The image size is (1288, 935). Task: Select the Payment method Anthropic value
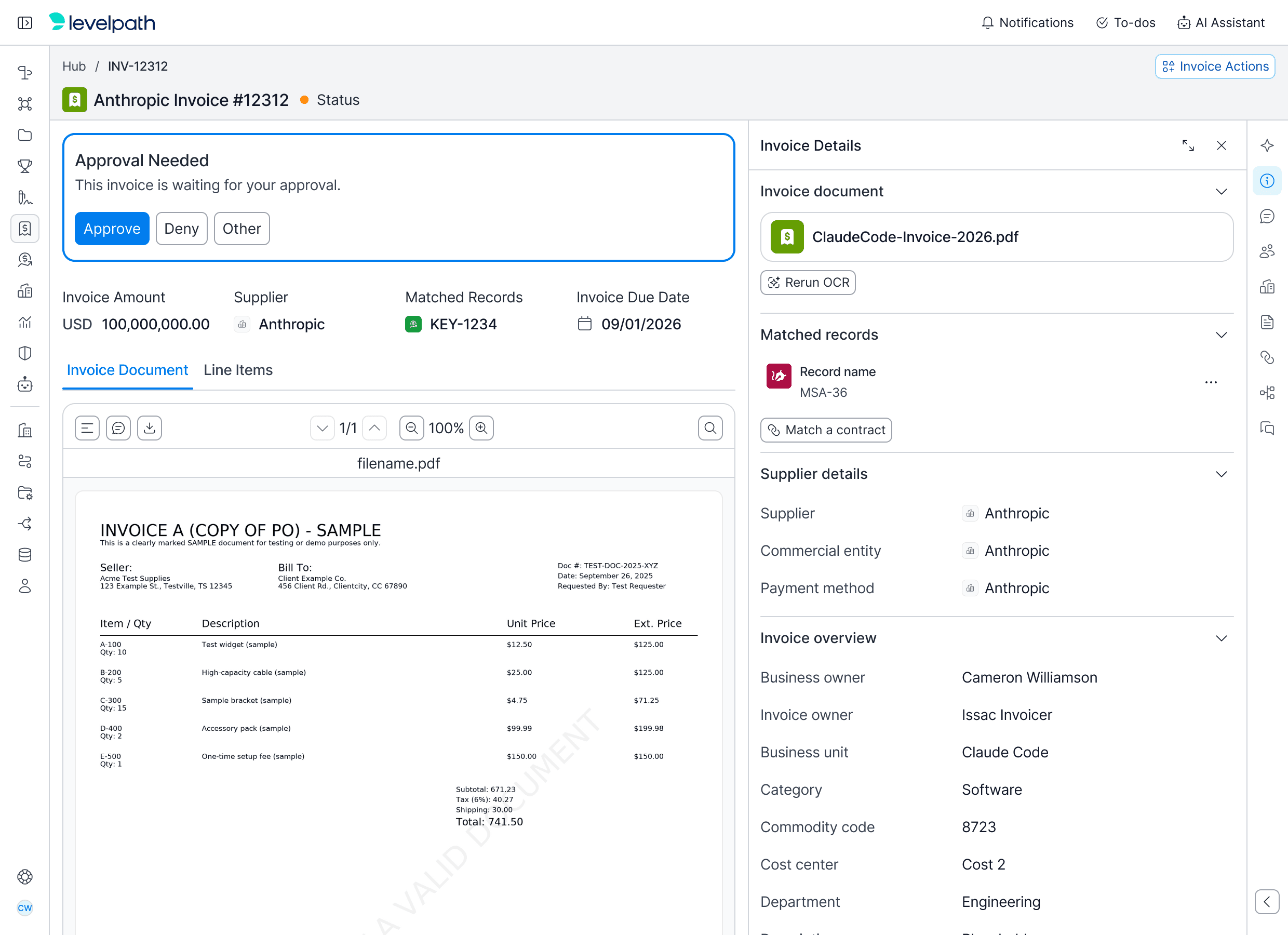coord(1005,588)
